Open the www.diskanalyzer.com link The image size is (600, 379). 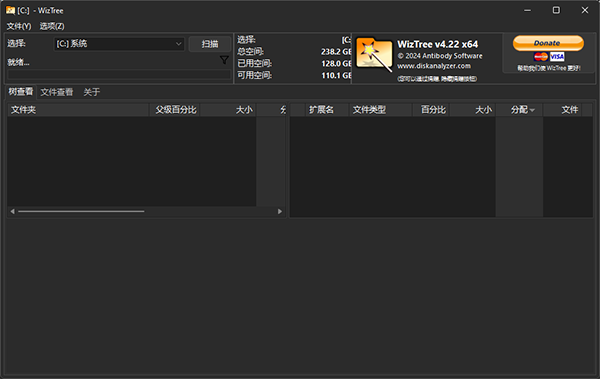pyautogui.click(x=434, y=66)
